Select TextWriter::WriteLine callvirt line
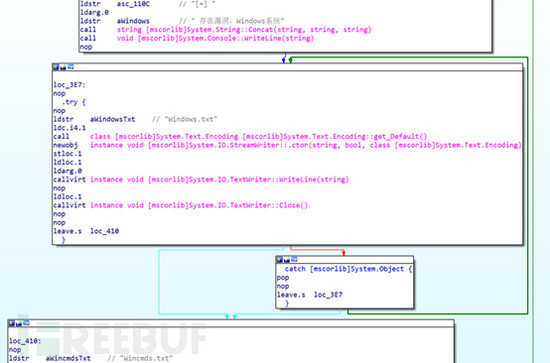The height and width of the screenshot is (363, 550). coord(201,180)
